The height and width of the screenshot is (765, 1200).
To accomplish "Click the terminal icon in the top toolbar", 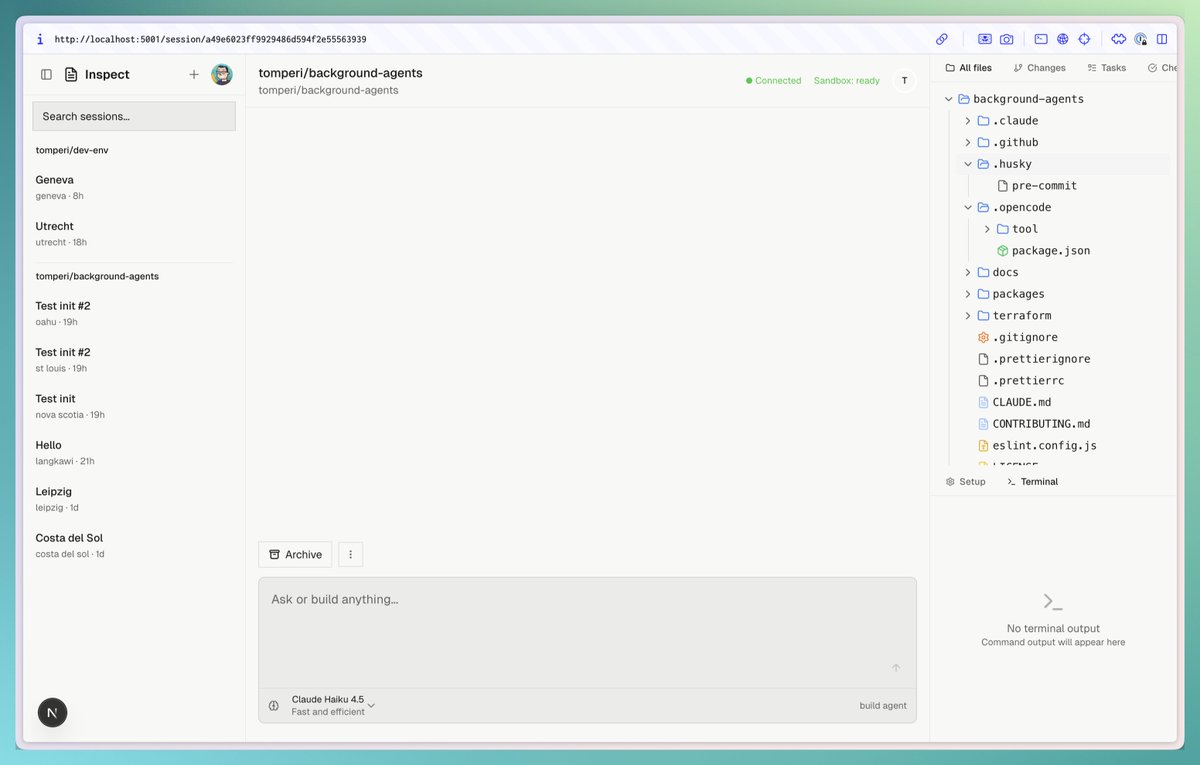I will point(1041,39).
